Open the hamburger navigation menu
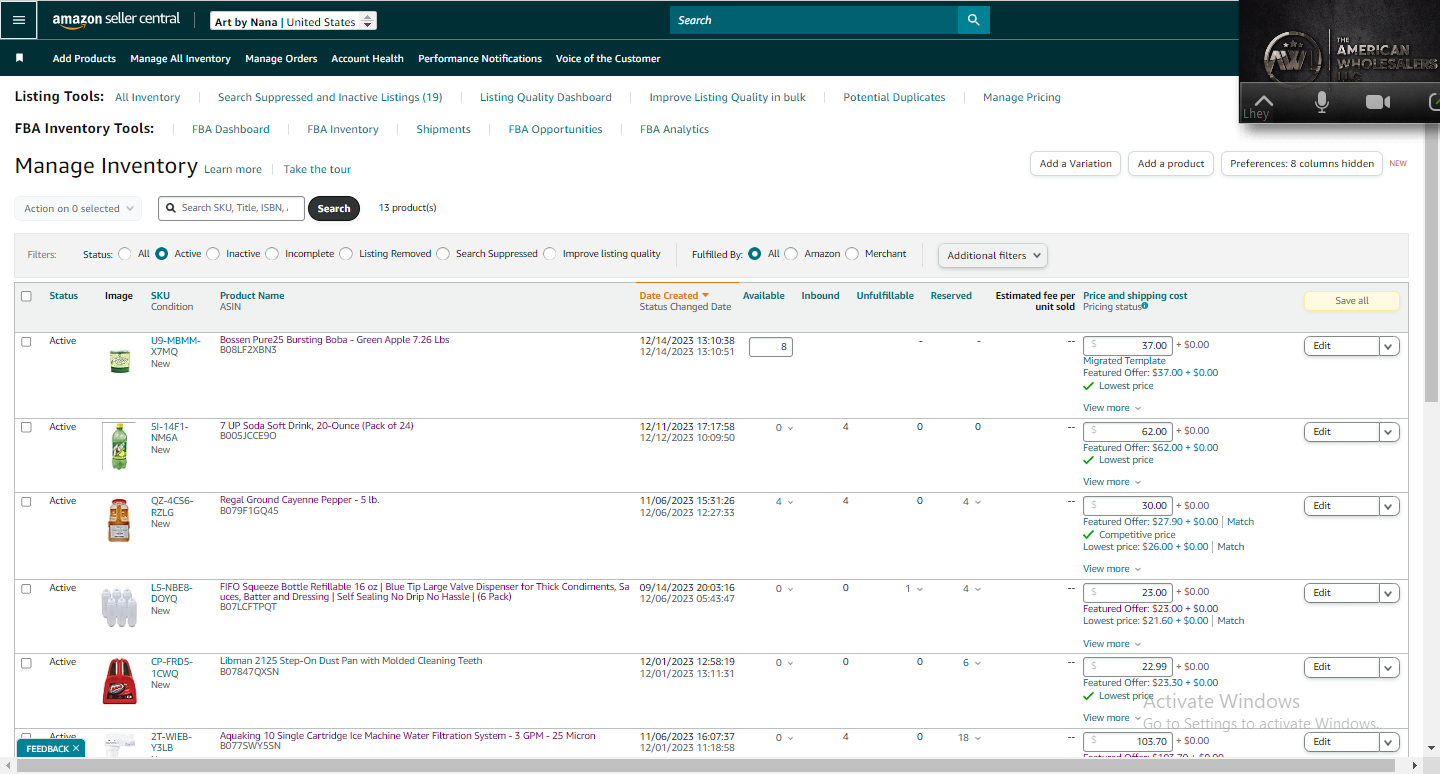The image size is (1440, 774). 19,20
